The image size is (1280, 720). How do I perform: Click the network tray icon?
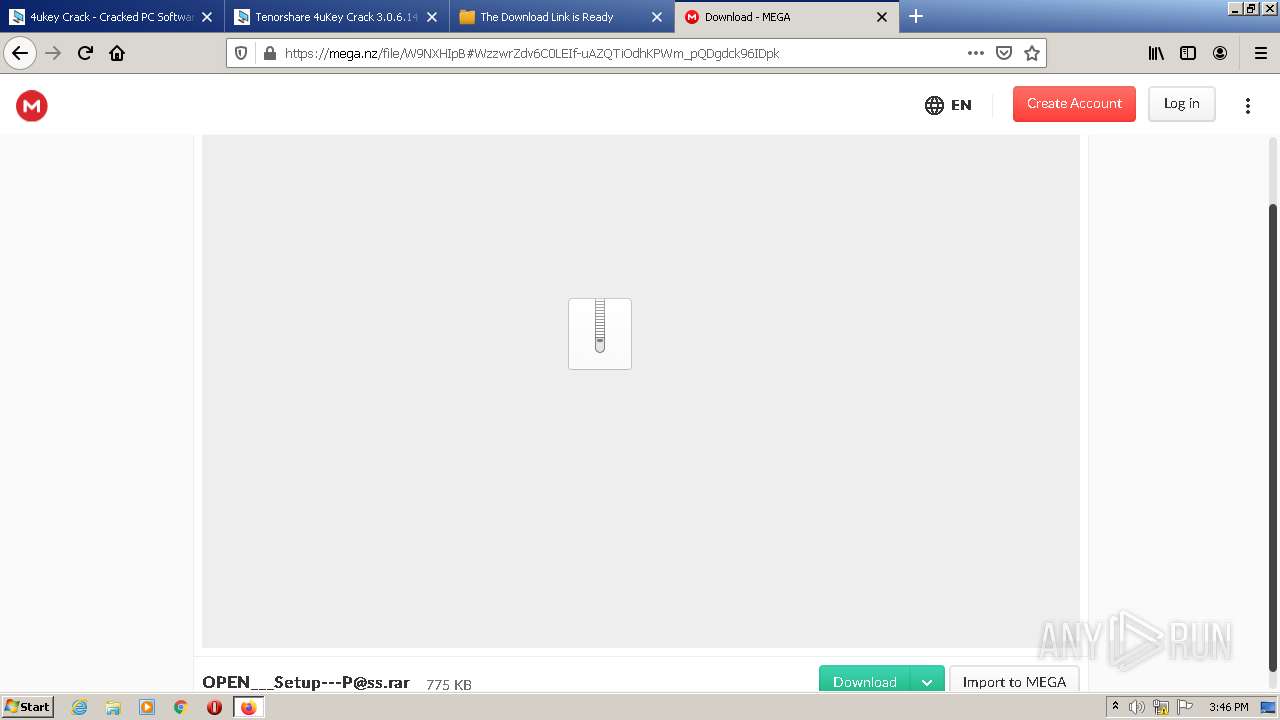pyautogui.click(x=1161, y=707)
